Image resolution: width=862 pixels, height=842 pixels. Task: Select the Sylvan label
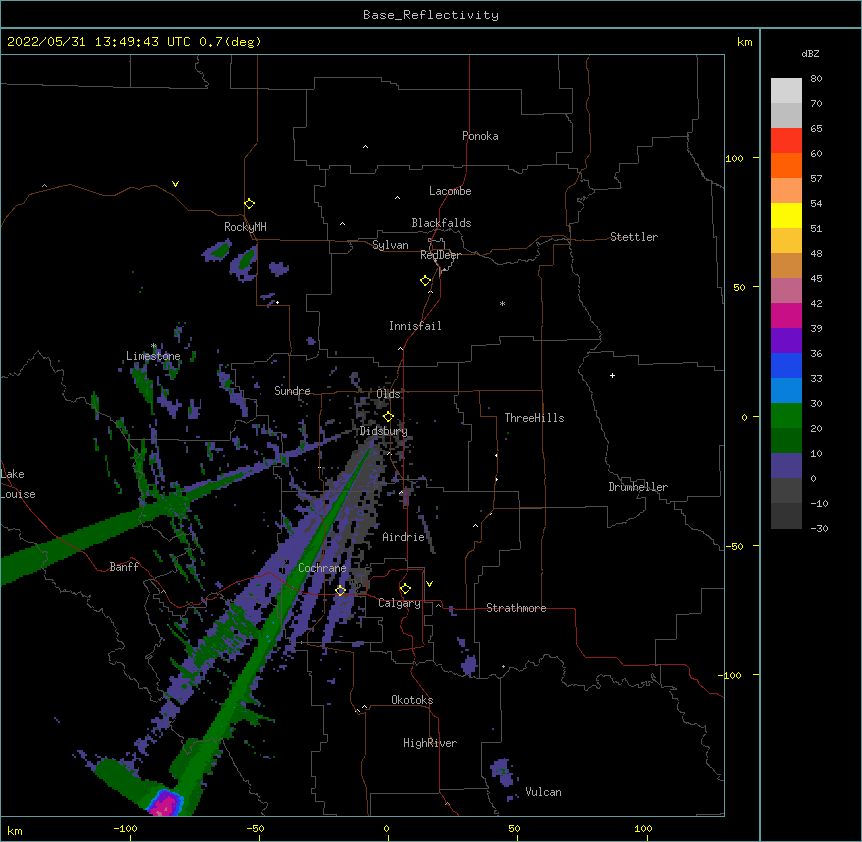[x=390, y=245]
